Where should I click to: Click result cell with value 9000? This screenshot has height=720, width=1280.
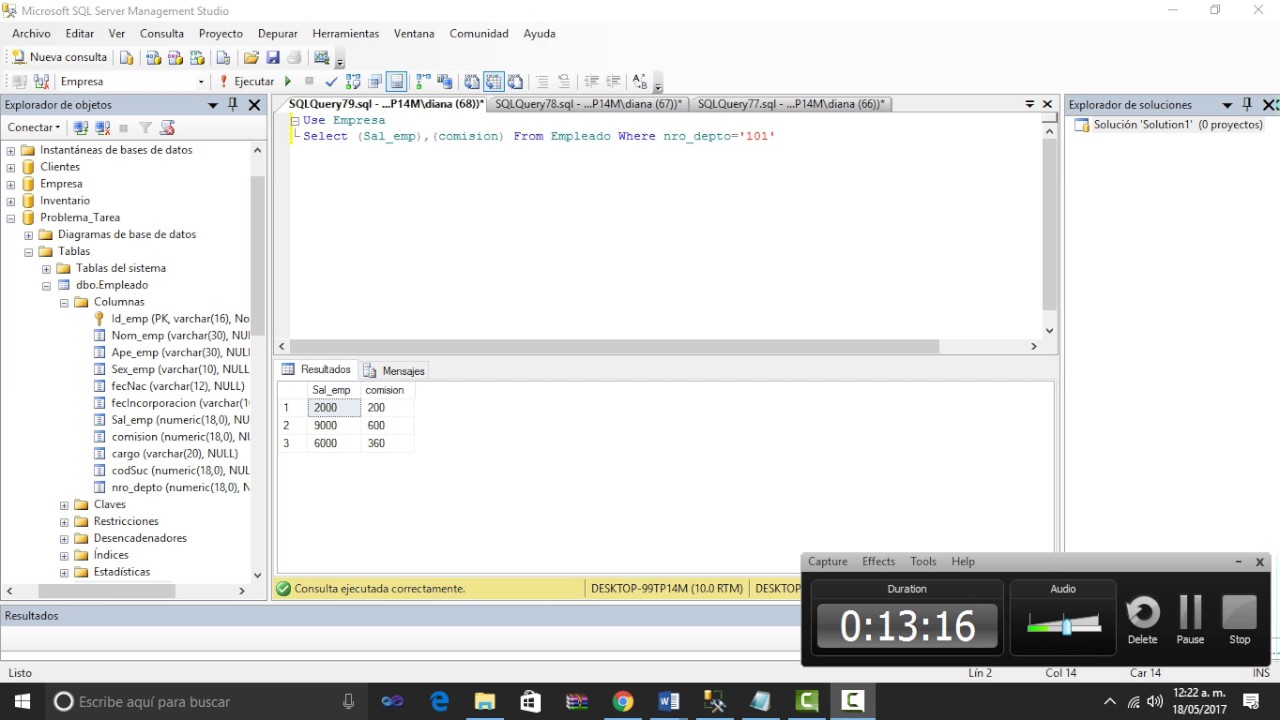click(334, 425)
